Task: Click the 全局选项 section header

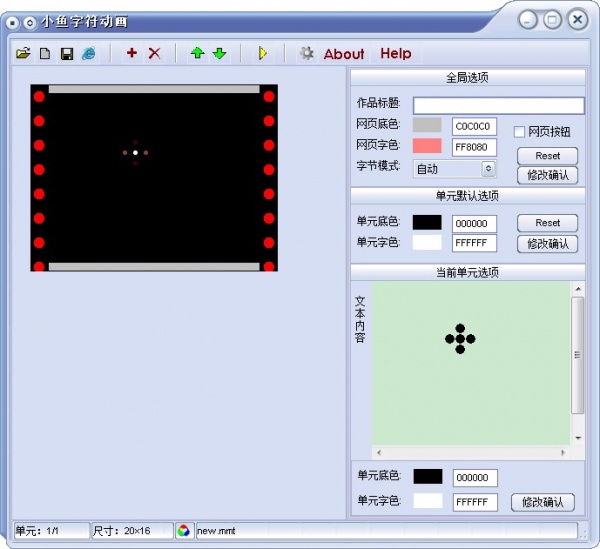Action: pyautogui.click(x=468, y=78)
